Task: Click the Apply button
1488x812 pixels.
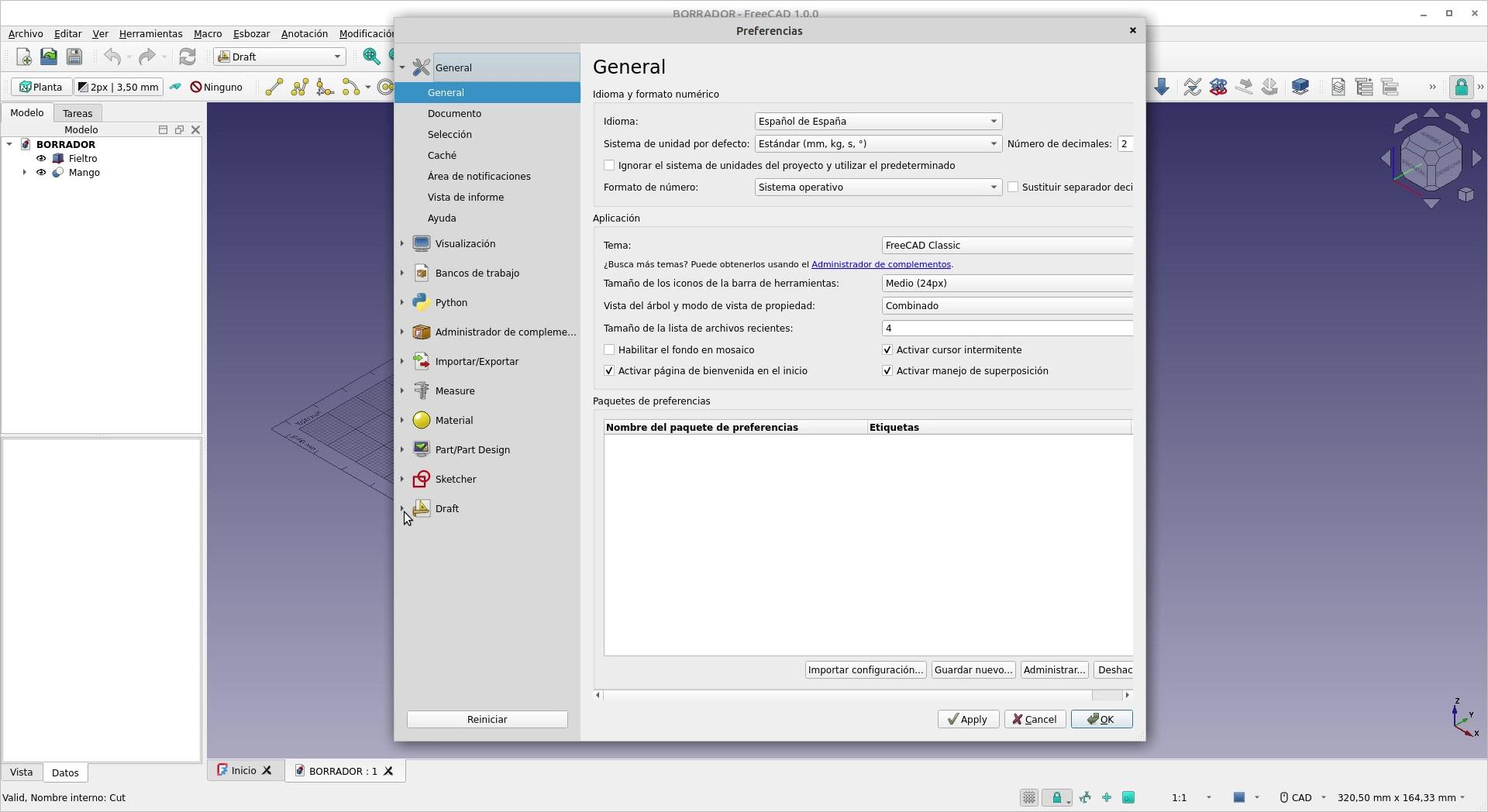Action: point(968,720)
